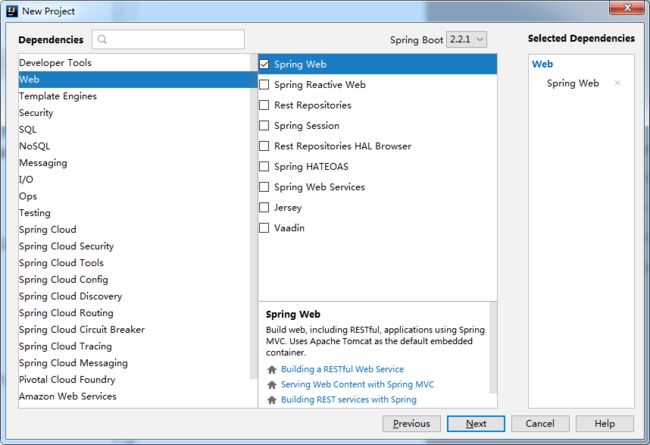Select the Spring Cloud category
This screenshot has height=445, width=650.
[134, 229]
